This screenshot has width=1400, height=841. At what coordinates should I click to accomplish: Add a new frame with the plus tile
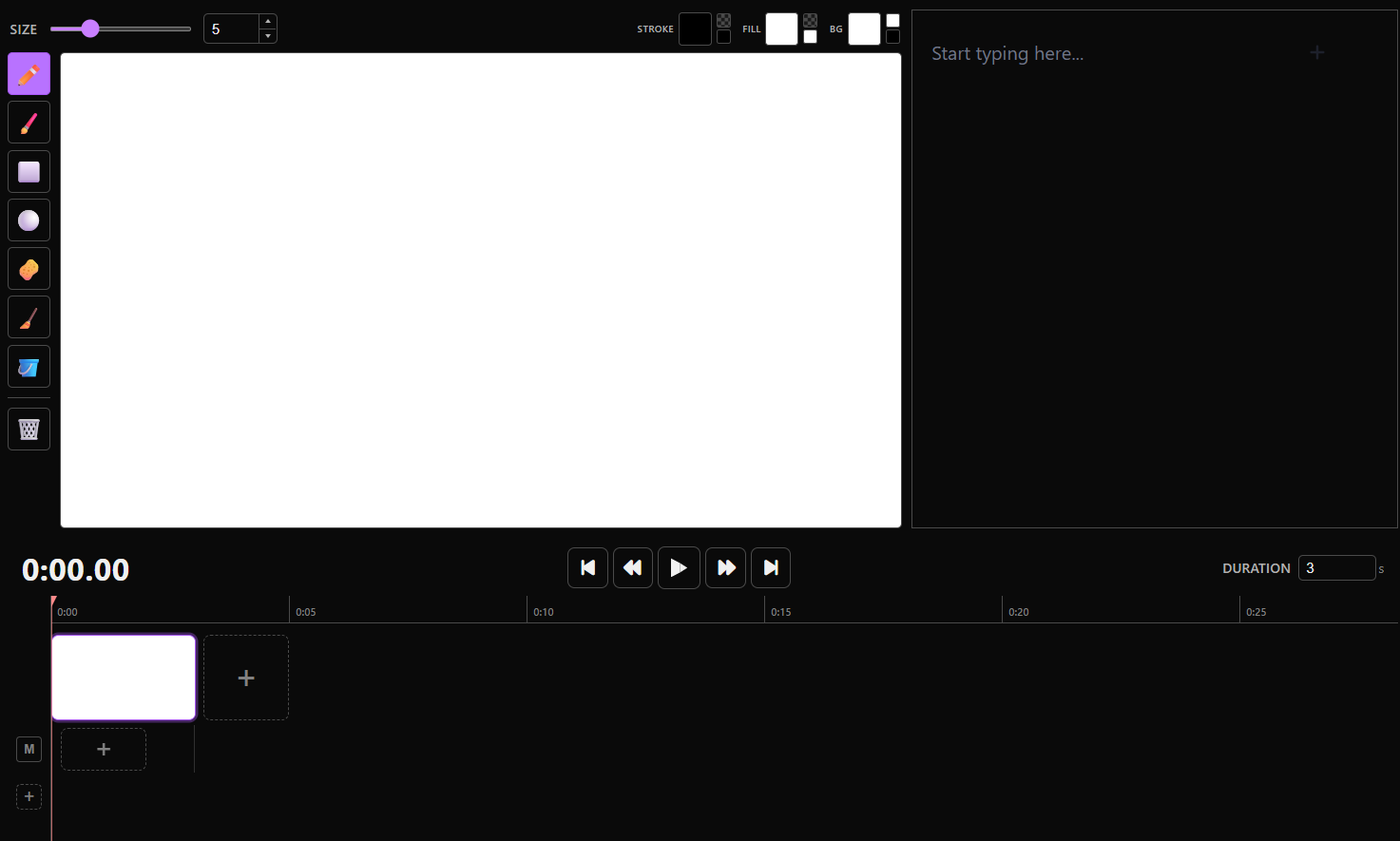[245, 677]
